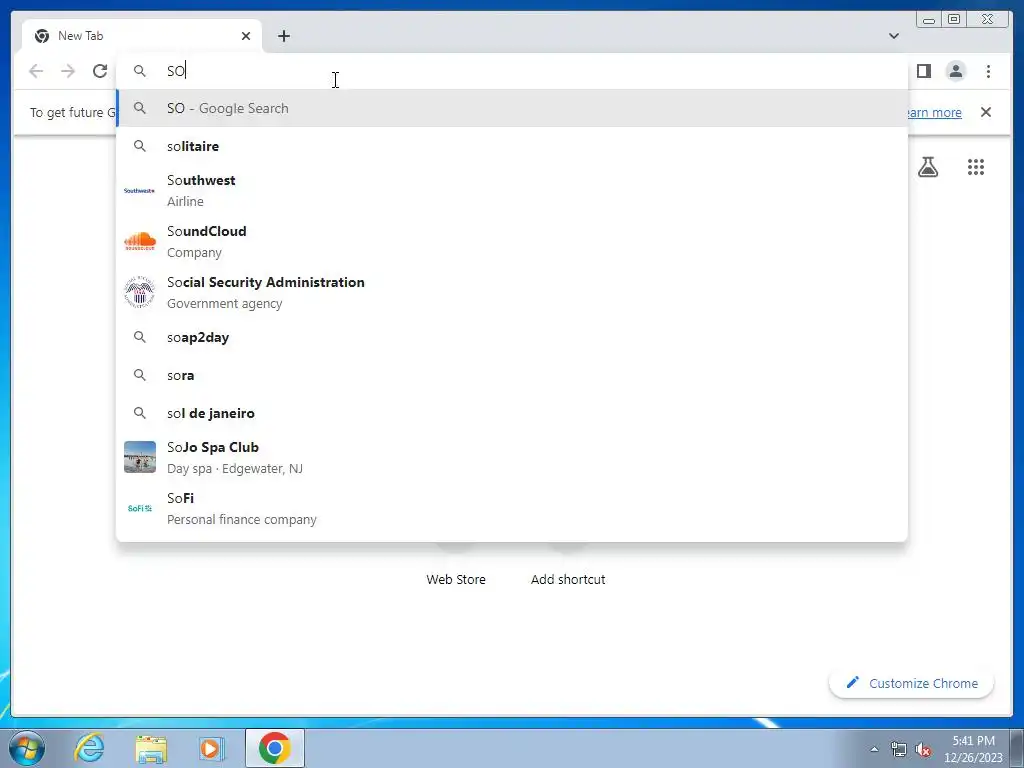
Task: Pick the SoundCloud Company suggestion
Action: pos(511,242)
